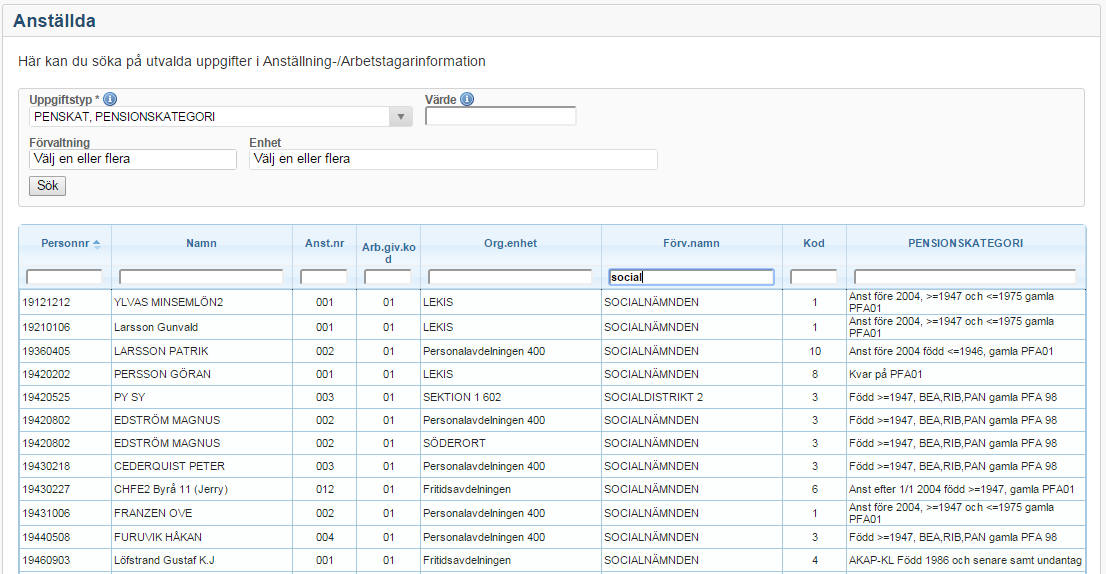Screen dimensions: 1106x574
Task: Click the Org.enhet column header
Action: pos(510,243)
